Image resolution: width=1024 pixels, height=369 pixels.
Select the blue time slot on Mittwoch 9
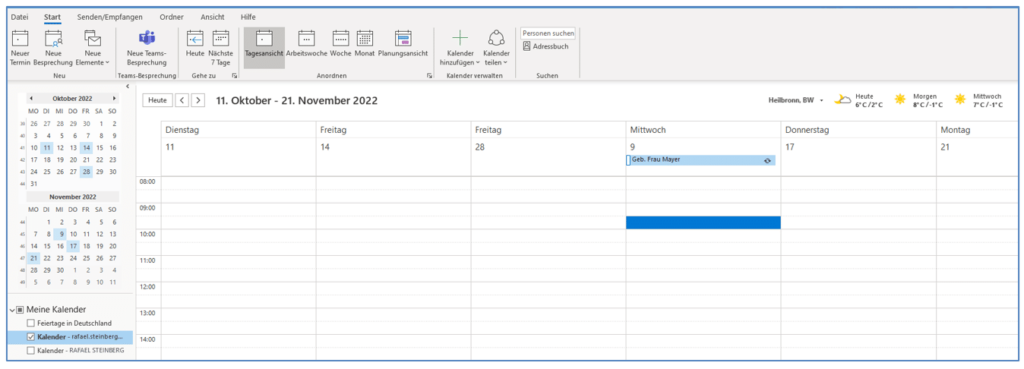click(x=703, y=223)
